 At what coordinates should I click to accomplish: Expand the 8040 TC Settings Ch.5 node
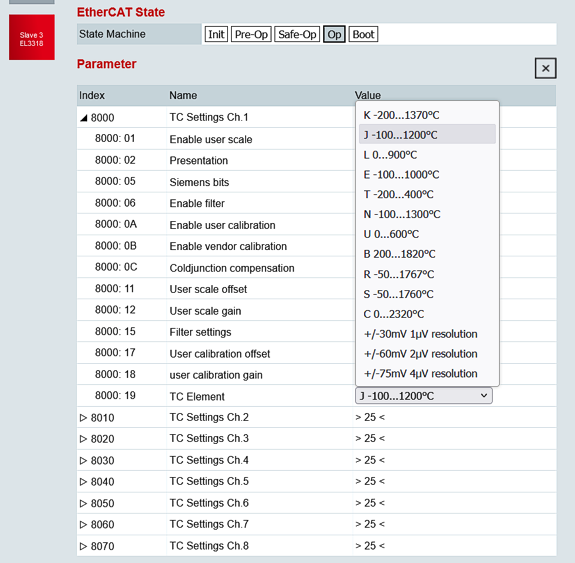click(83, 482)
